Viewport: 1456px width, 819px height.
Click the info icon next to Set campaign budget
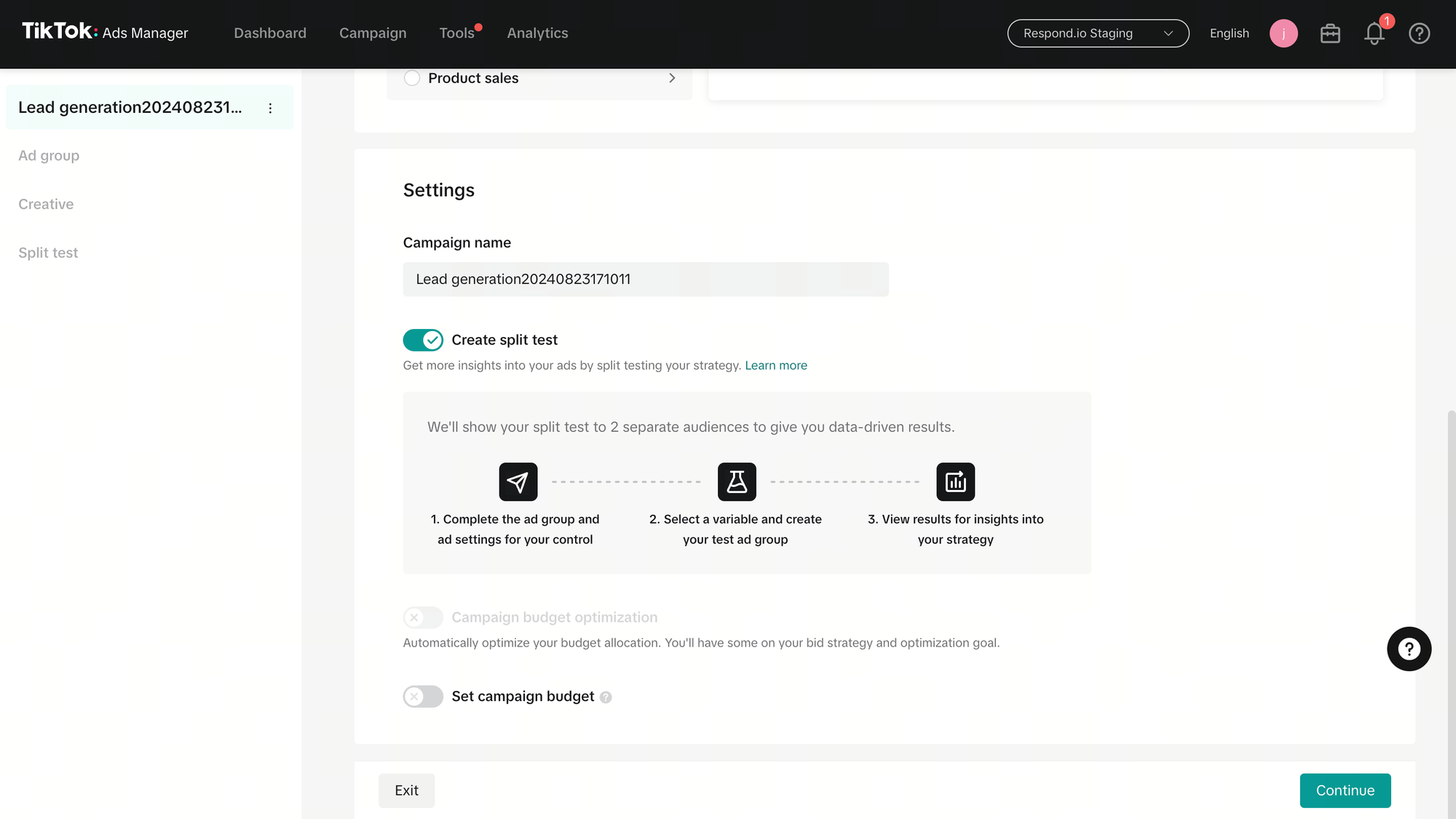click(x=606, y=697)
